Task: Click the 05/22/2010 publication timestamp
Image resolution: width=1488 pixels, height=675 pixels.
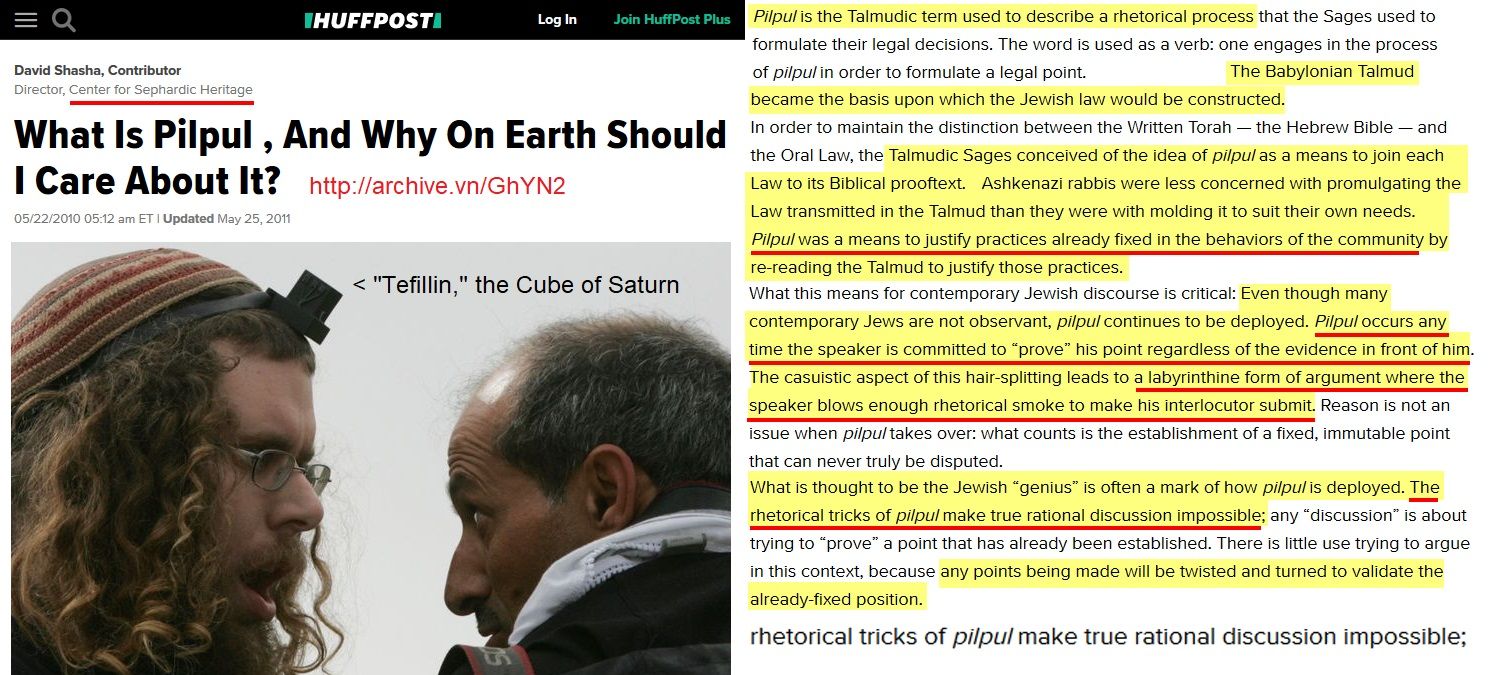Action: coord(85,219)
